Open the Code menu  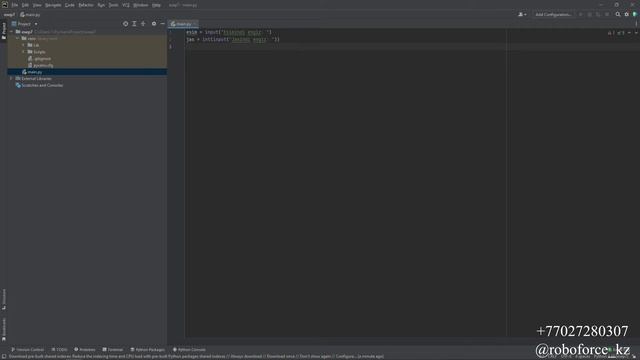pyautogui.click(x=70, y=5)
